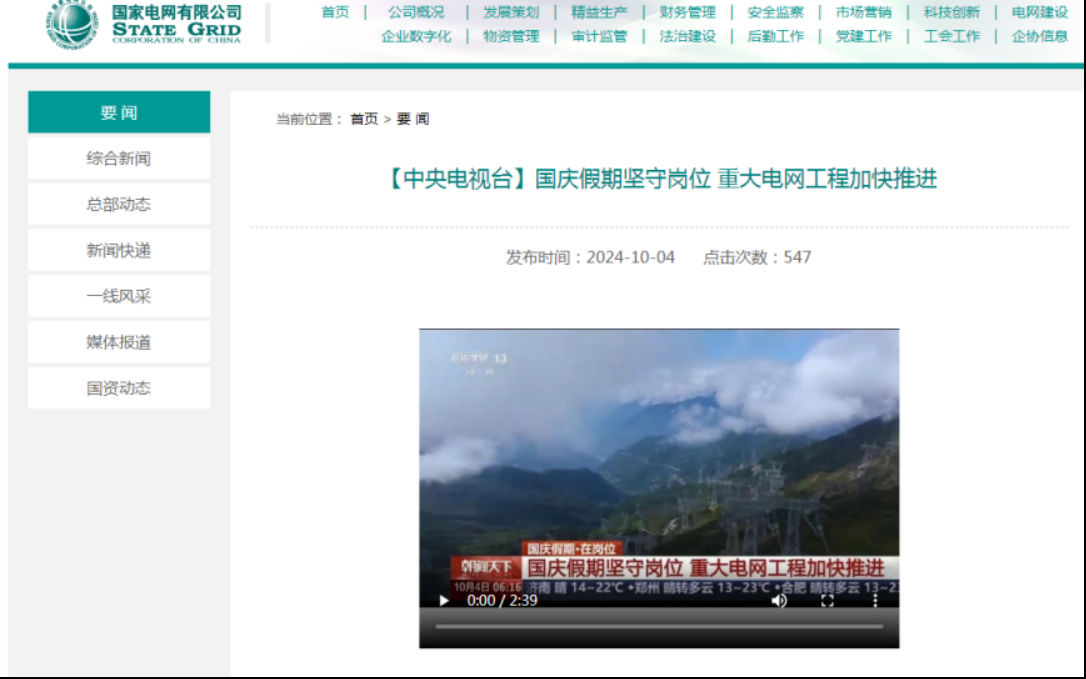Mute the video volume
The height and width of the screenshot is (679, 1086).
pyautogui.click(x=779, y=600)
